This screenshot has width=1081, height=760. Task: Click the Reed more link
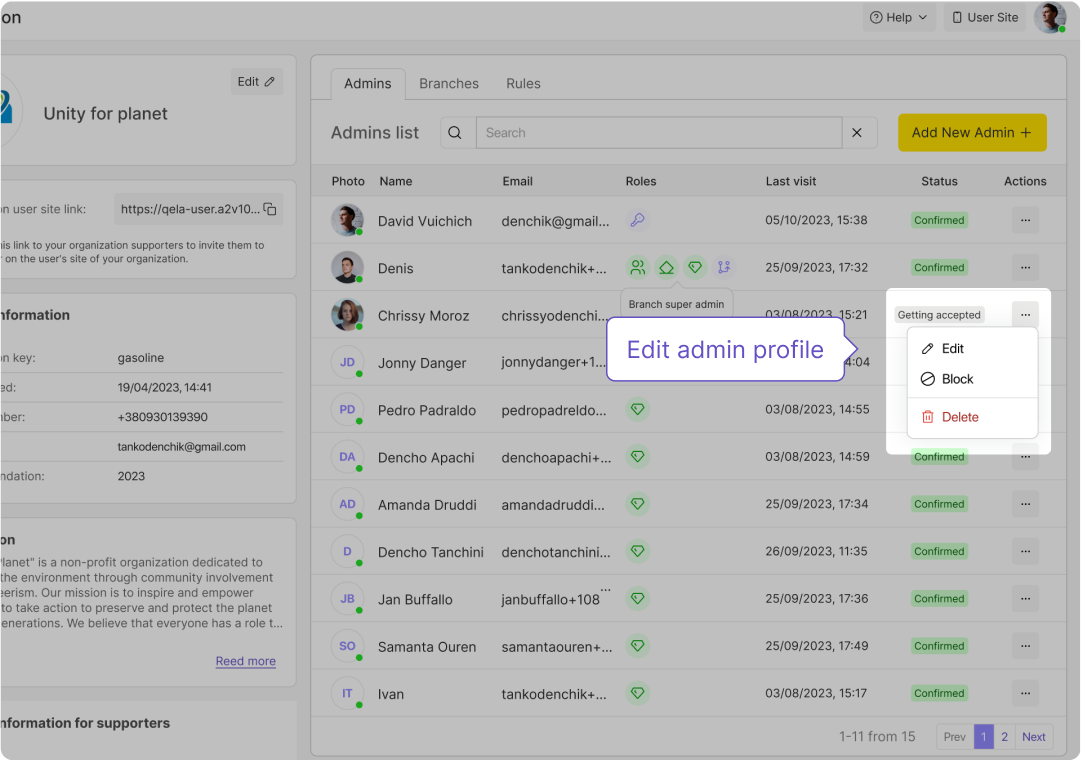[x=246, y=661]
